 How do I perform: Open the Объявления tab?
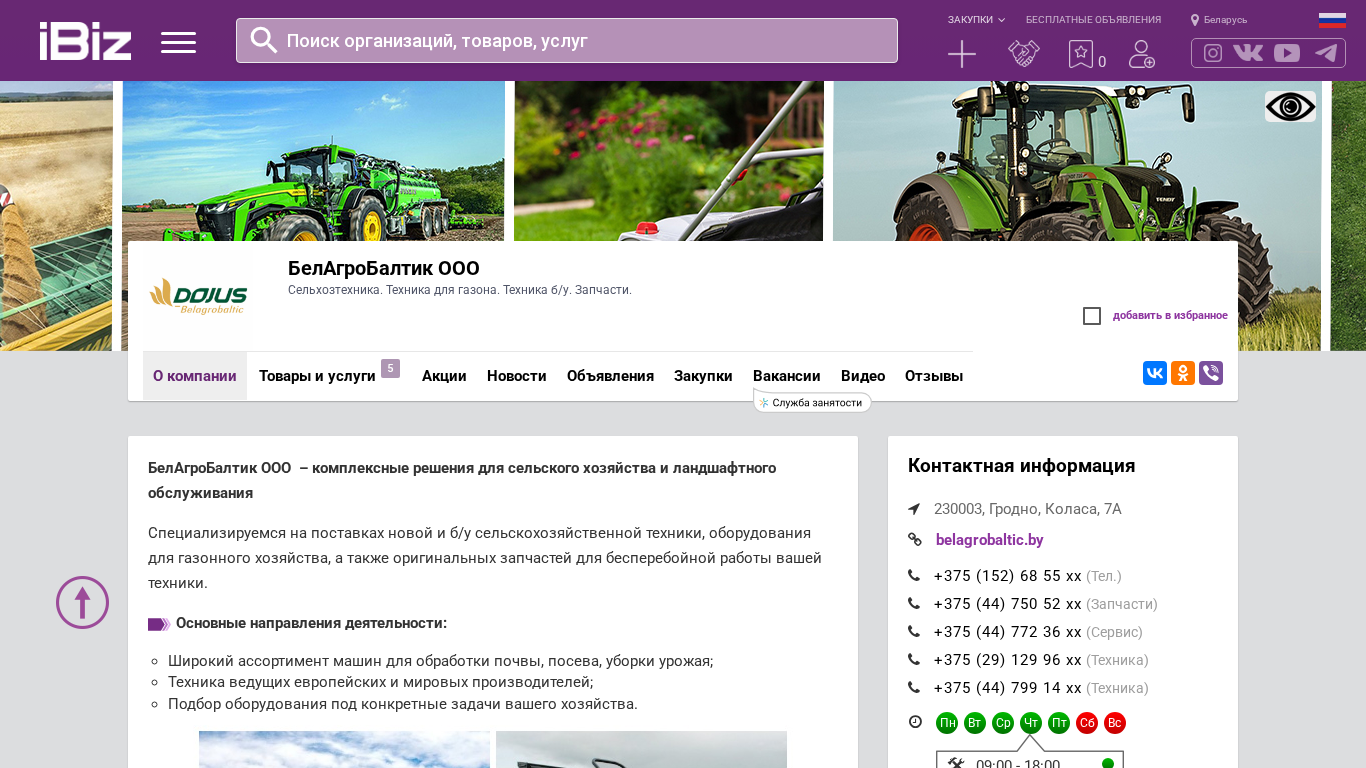pyautogui.click(x=610, y=376)
